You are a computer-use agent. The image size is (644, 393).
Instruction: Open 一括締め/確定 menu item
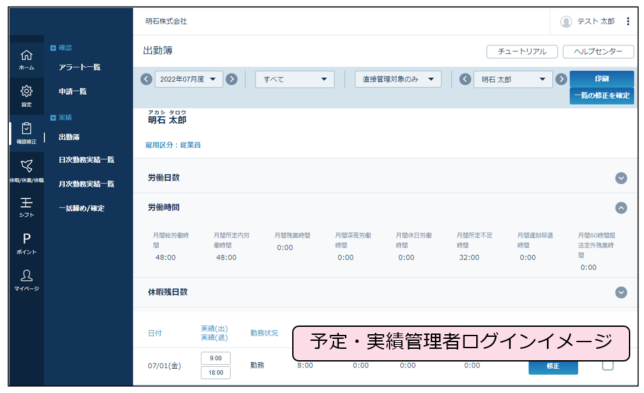pos(81,208)
